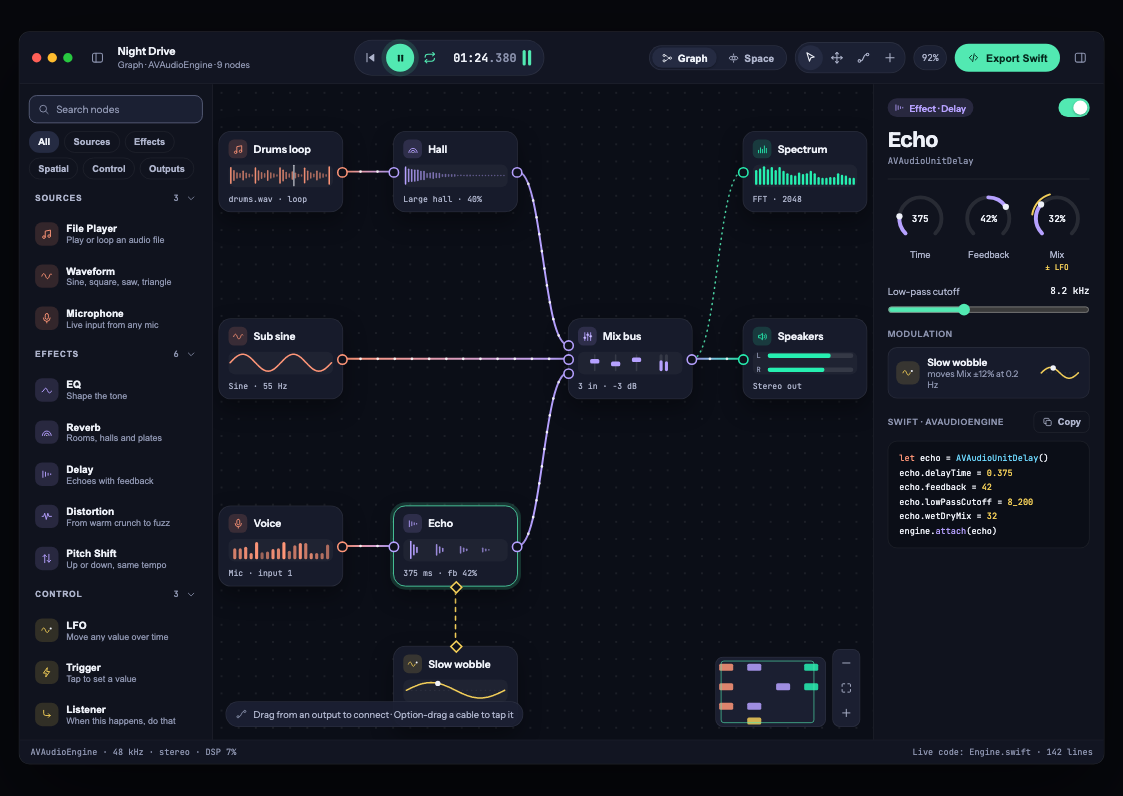The image size is (1123, 796).
Task: Switch to Space view tab
Action: (751, 58)
